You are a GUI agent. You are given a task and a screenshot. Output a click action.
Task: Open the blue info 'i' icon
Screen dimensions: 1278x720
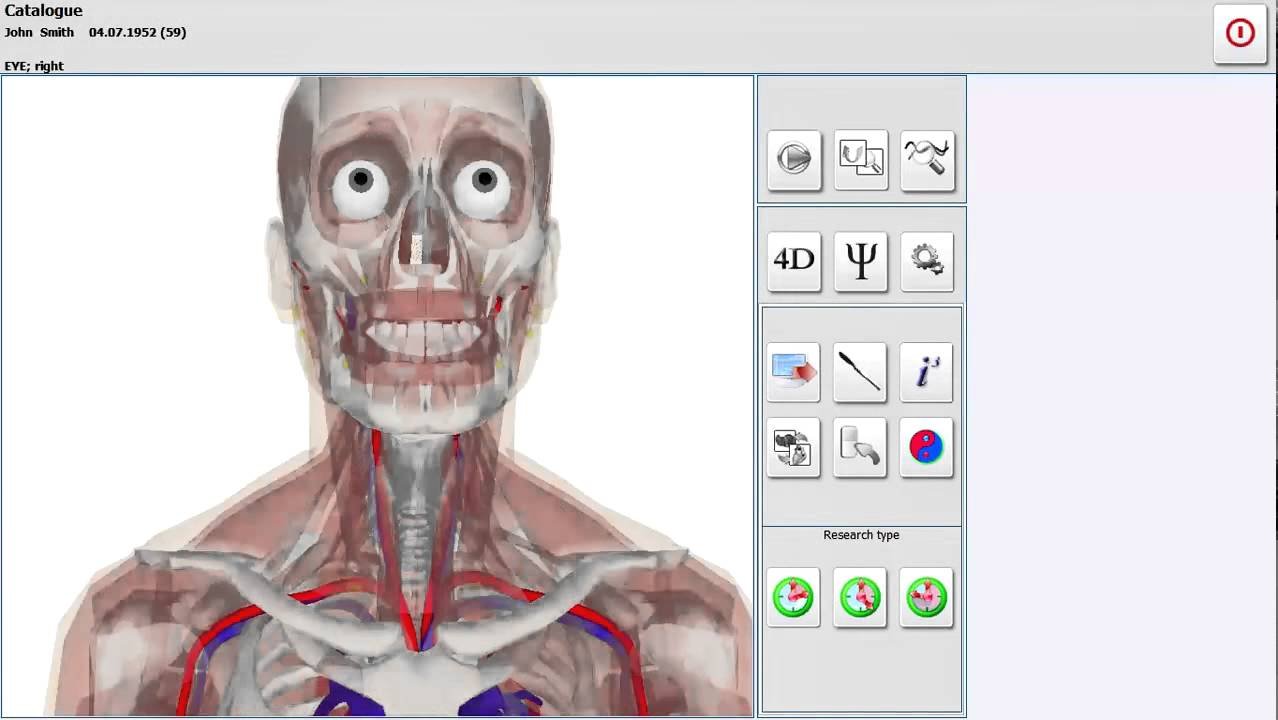[927, 372]
